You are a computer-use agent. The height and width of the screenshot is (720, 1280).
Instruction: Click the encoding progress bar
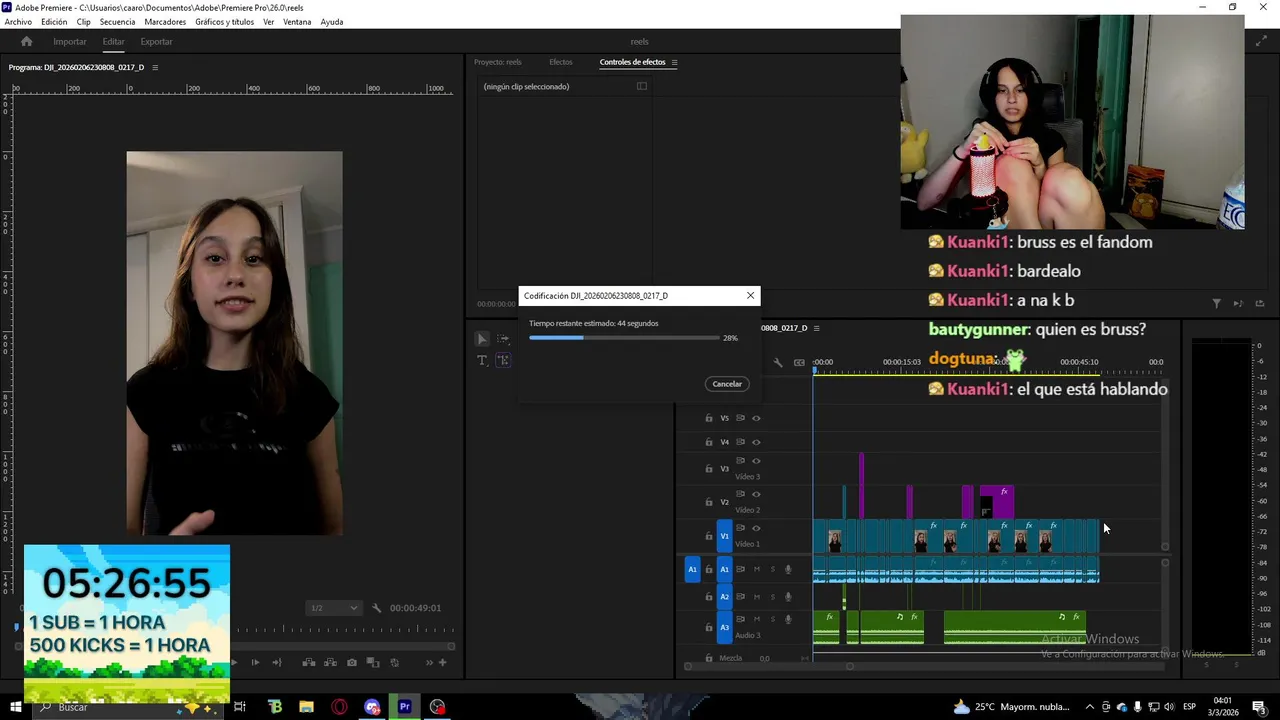coord(623,338)
